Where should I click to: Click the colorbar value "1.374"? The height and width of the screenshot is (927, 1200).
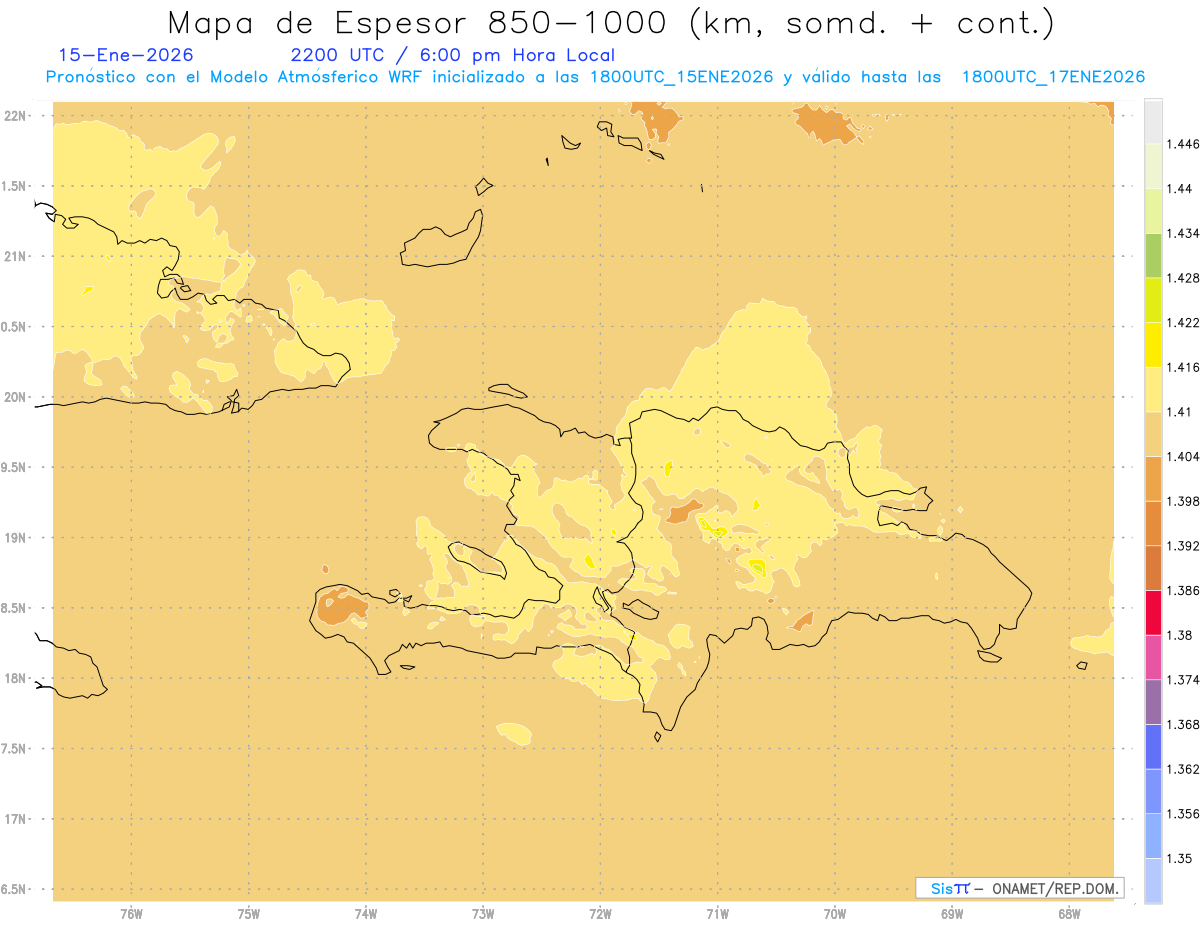[1185, 680]
